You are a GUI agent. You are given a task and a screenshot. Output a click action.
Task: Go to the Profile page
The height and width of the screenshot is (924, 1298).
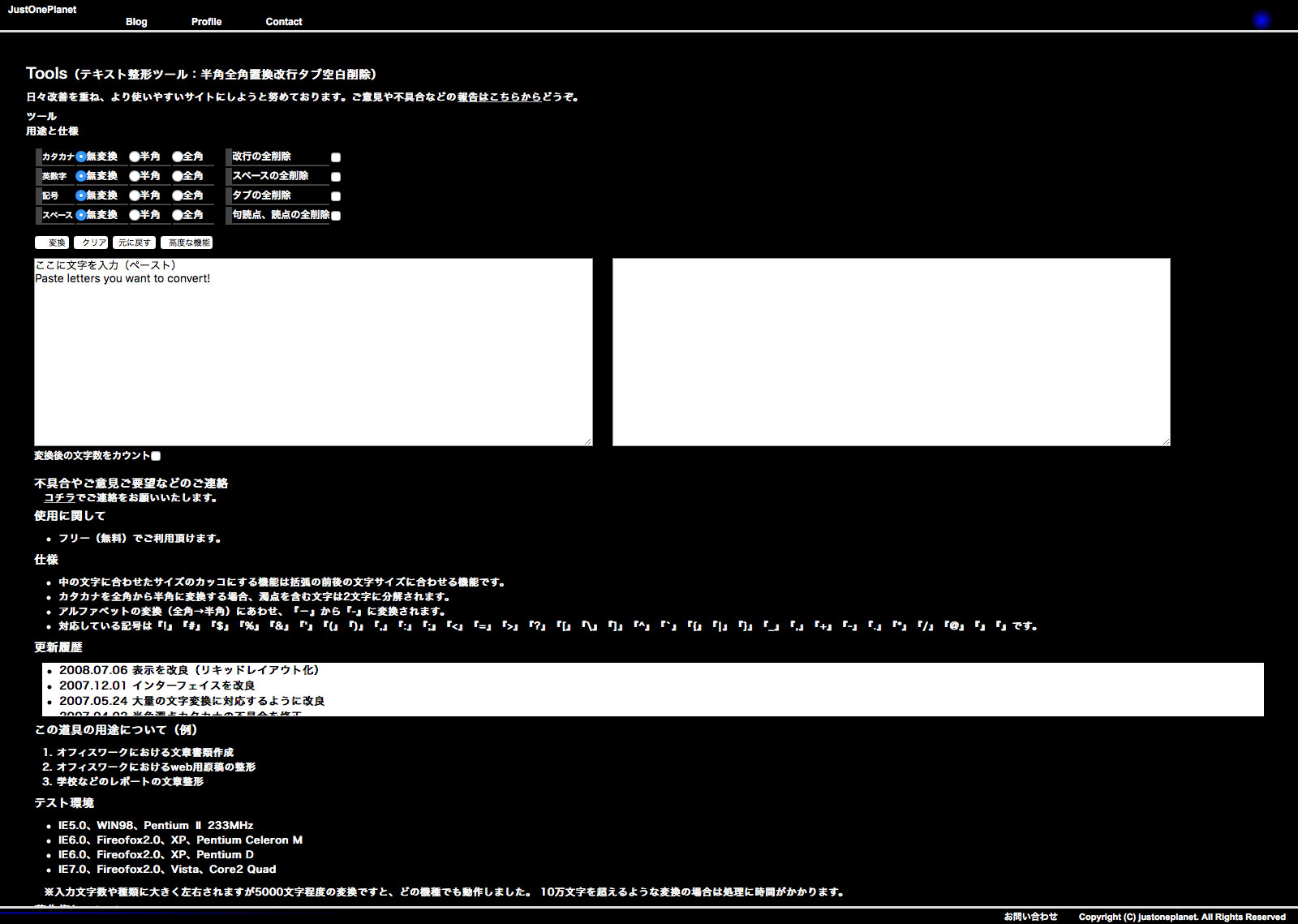coord(206,22)
